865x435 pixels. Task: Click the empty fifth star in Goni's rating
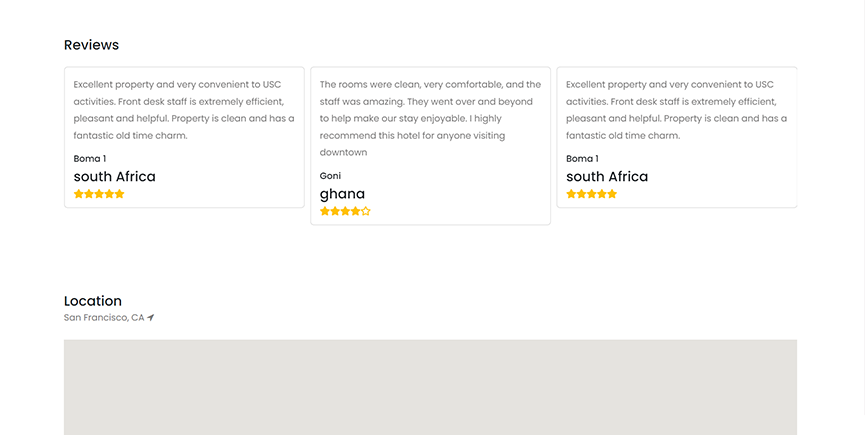(366, 212)
